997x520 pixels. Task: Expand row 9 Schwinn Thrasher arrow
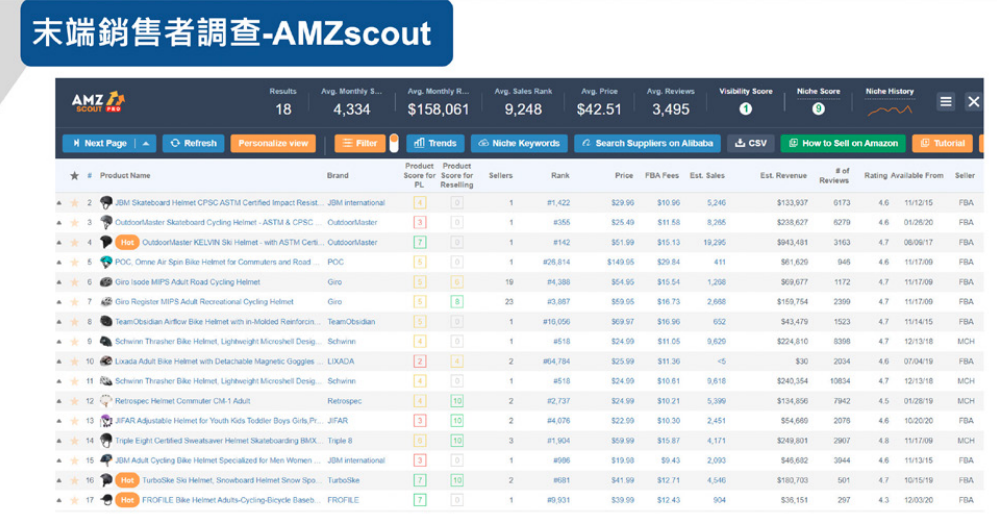click(59, 341)
